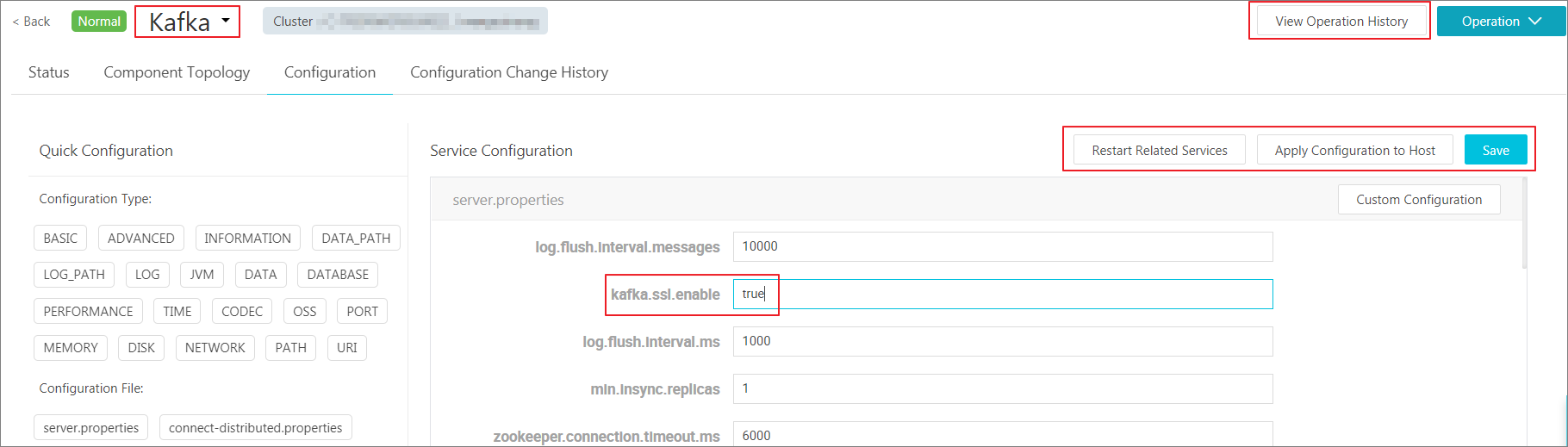Choose server.properties configuration file

tap(91, 428)
